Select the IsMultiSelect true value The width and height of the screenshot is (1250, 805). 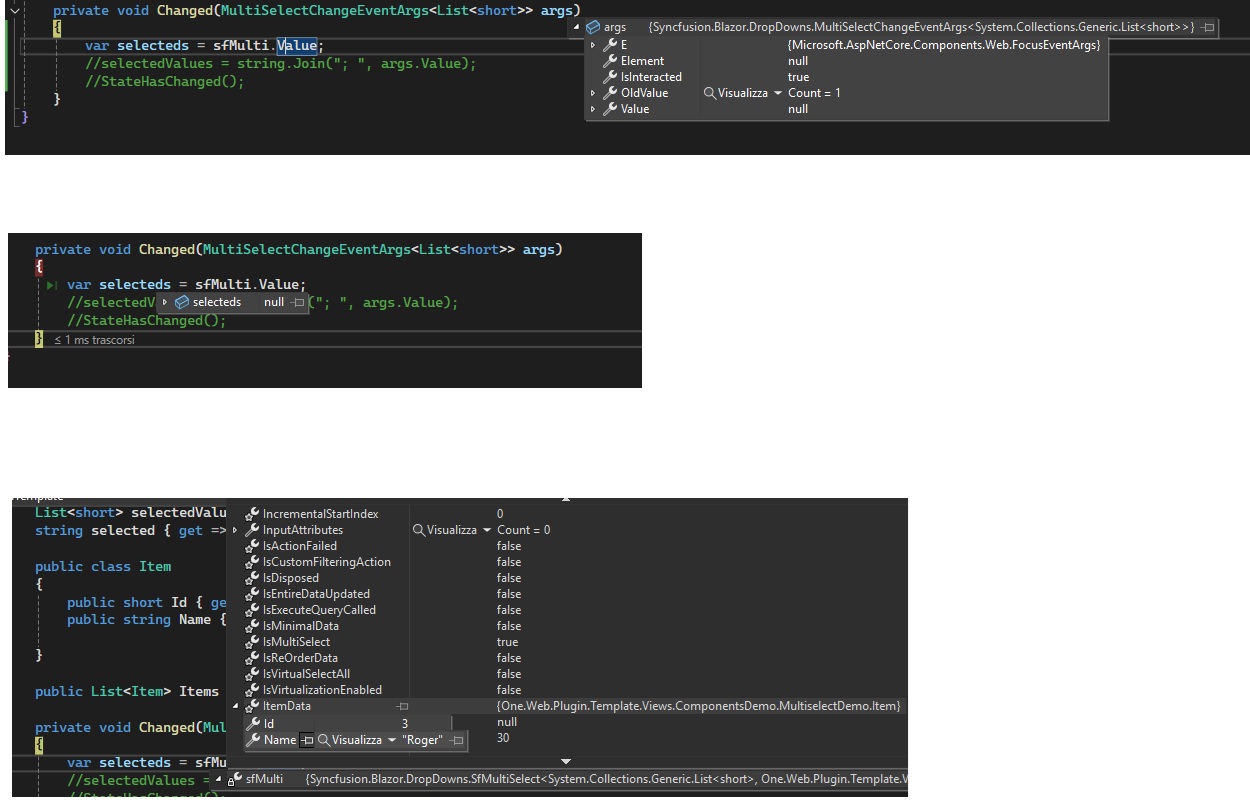pyautogui.click(x=507, y=642)
